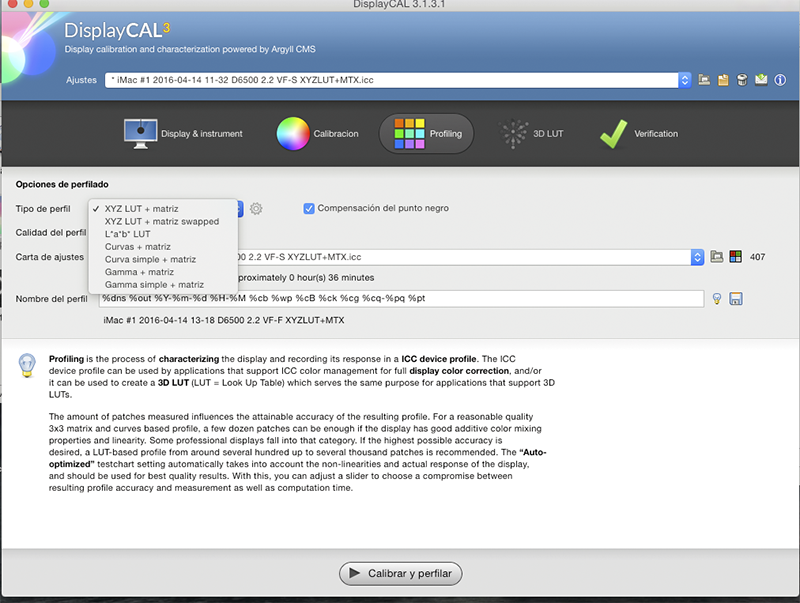Expand the Ajustes settings dropdown arrow

click(685, 80)
